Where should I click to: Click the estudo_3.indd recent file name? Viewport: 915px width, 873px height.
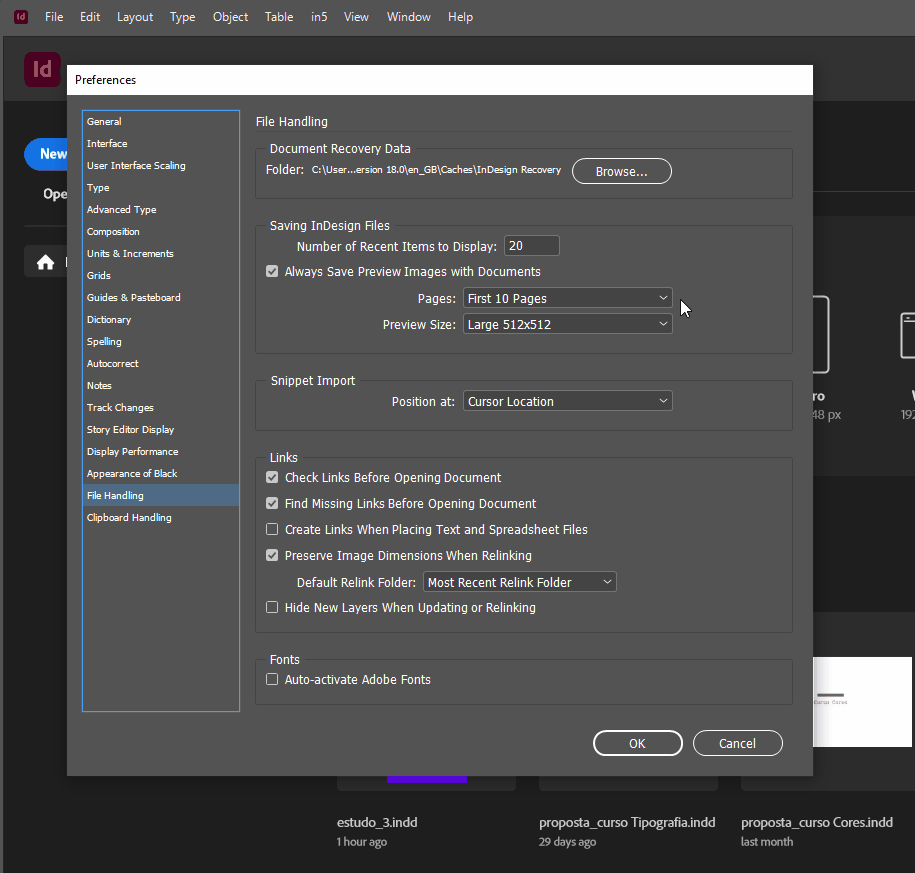(377, 822)
